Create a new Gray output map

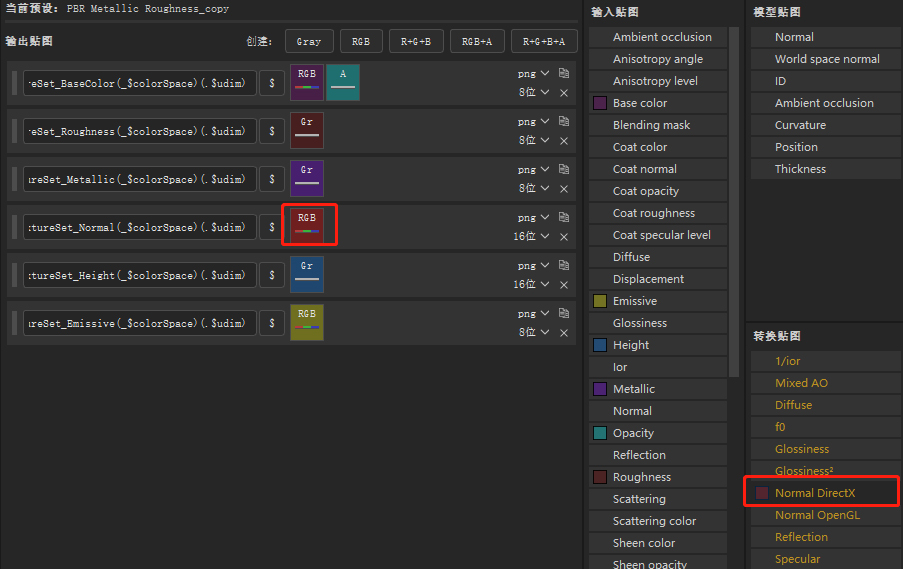[x=309, y=41]
